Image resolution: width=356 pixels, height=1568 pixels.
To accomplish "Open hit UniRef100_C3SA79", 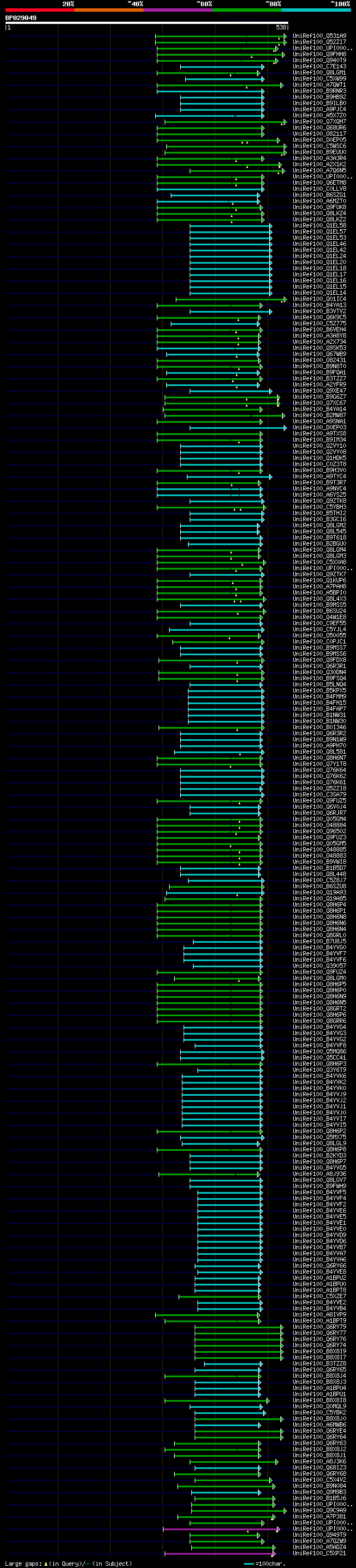I will point(319,794).
